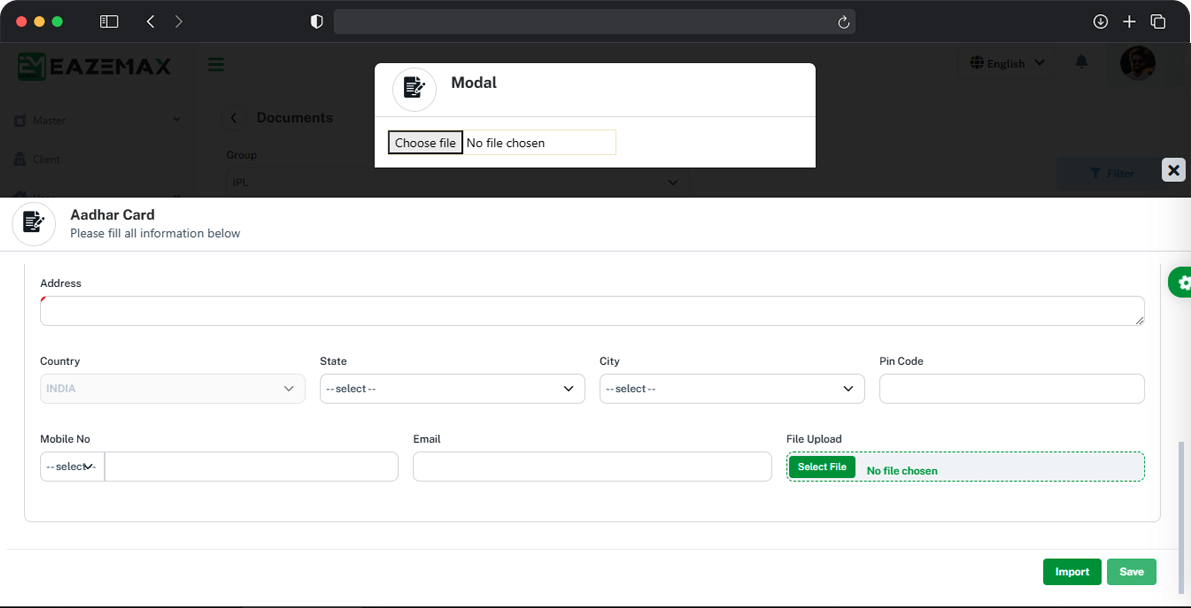Open the privacy shield icon
Screen dimensions: 1191x608
tap(317, 22)
